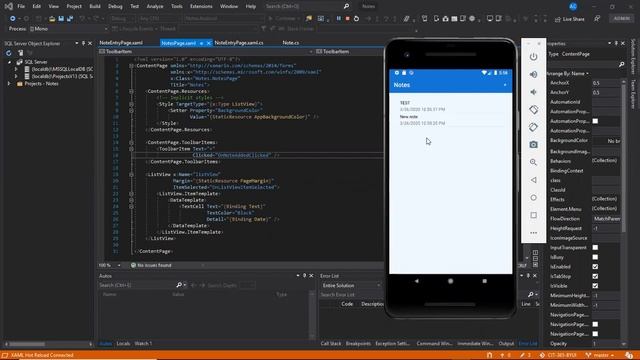640x360 pixels.
Task: Click the ADMIN button
Action: point(622,18)
